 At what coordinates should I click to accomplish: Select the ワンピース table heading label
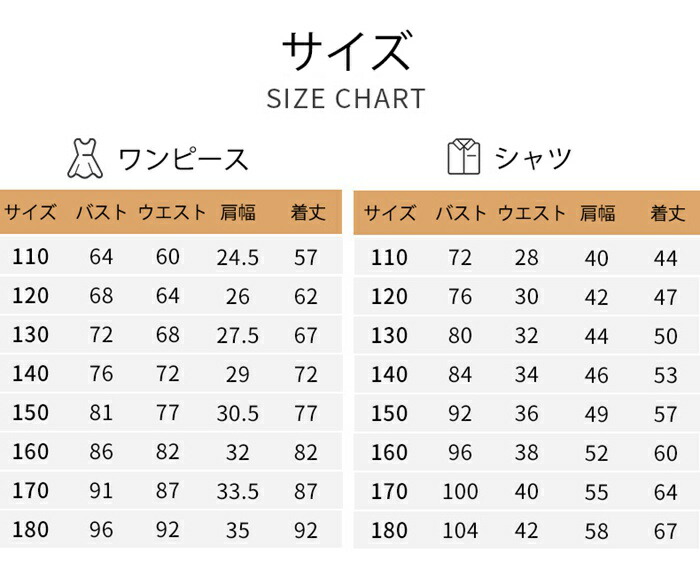tap(183, 159)
